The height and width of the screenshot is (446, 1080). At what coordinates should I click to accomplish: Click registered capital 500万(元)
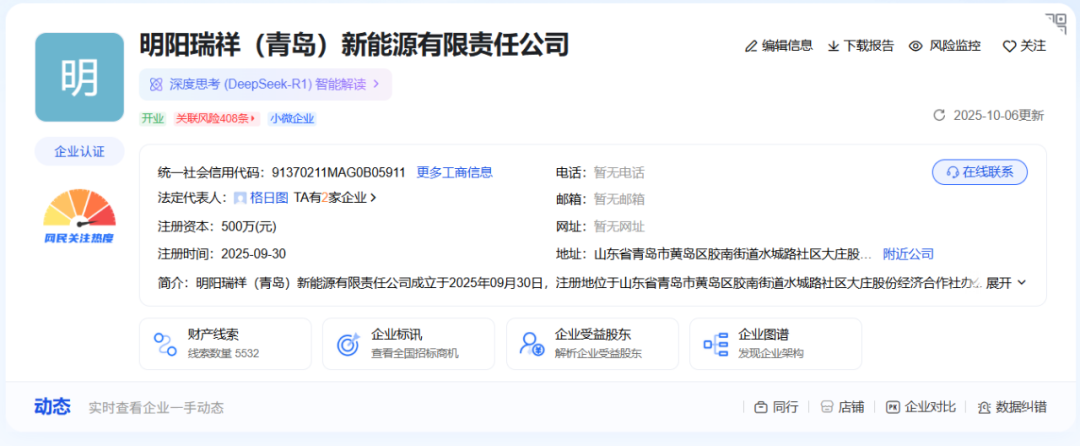[x=249, y=226]
